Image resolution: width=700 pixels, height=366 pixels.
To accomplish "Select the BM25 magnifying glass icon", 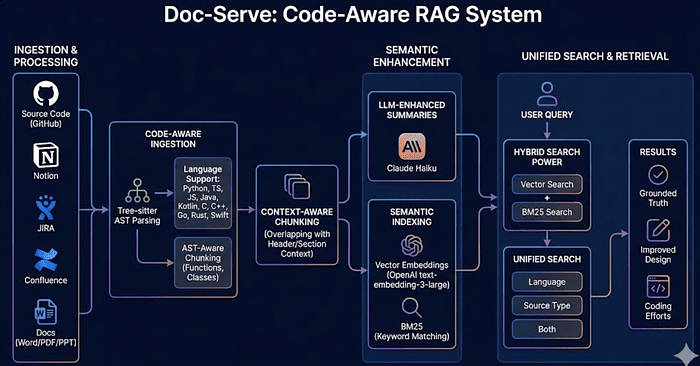I will click(412, 308).
